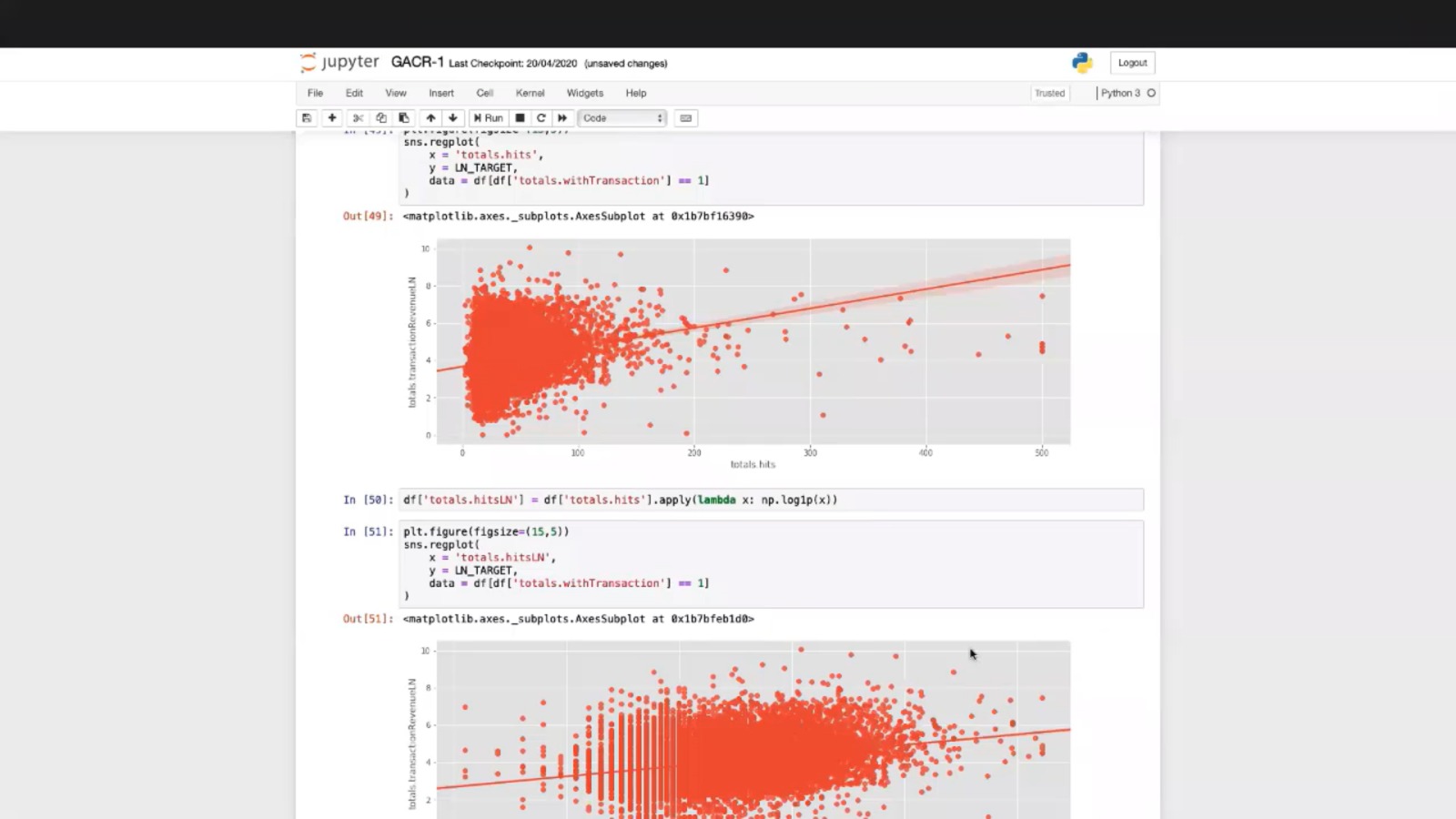Image resolution: width=1456 pixels, height=819 pixels.
Task: Open the File menu
Action: 315,93
